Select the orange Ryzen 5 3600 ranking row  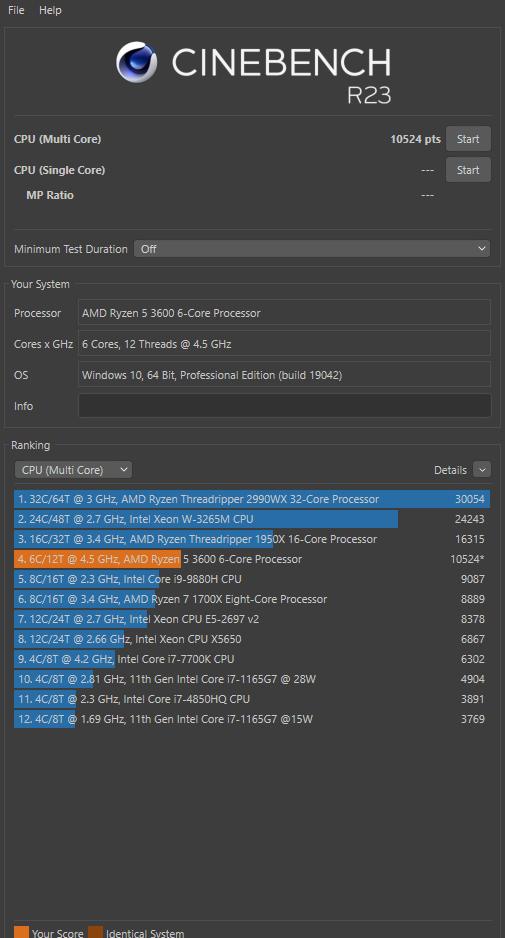pos(252,559)
